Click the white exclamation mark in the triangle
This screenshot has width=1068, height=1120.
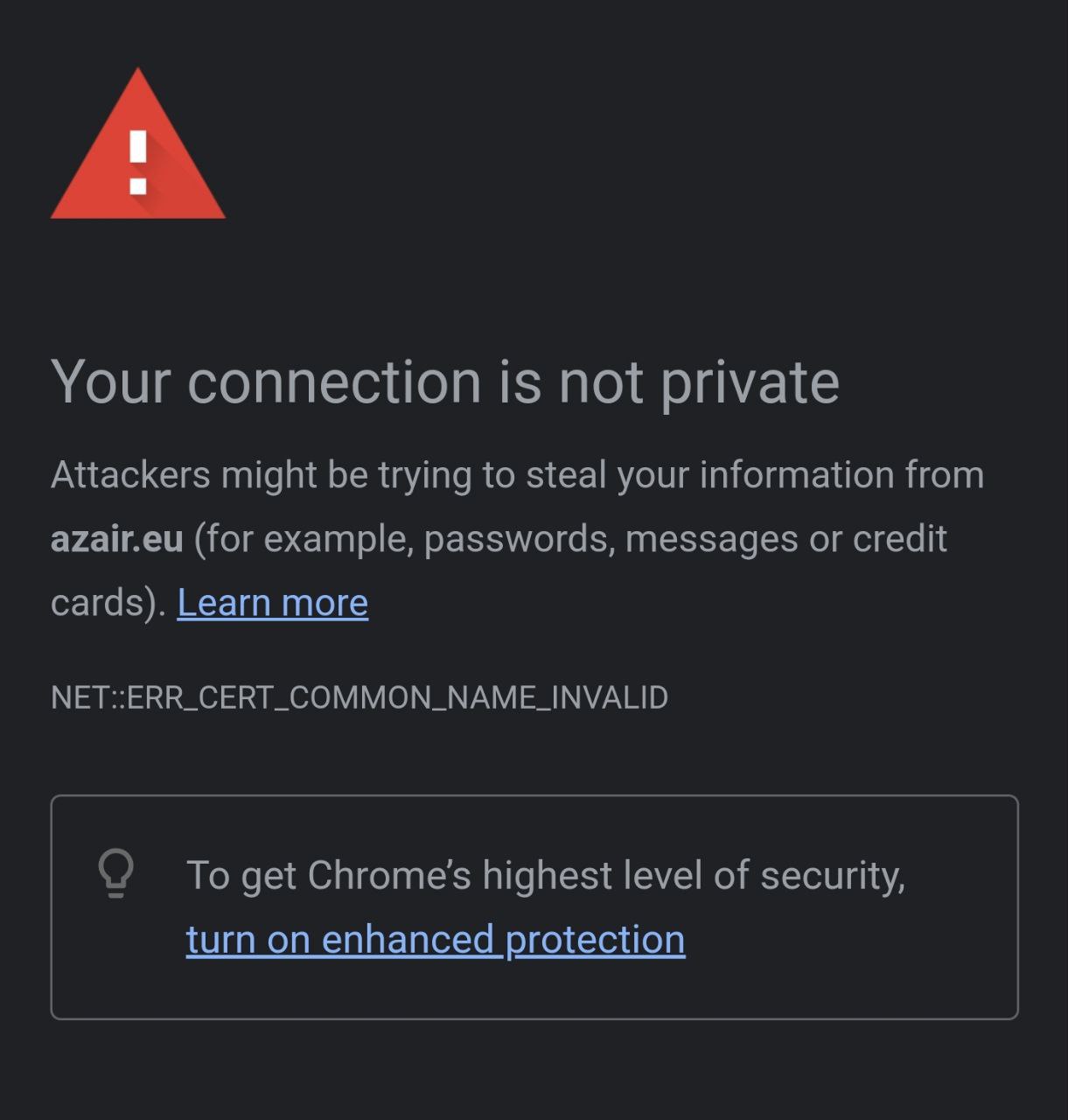(137, 162)
